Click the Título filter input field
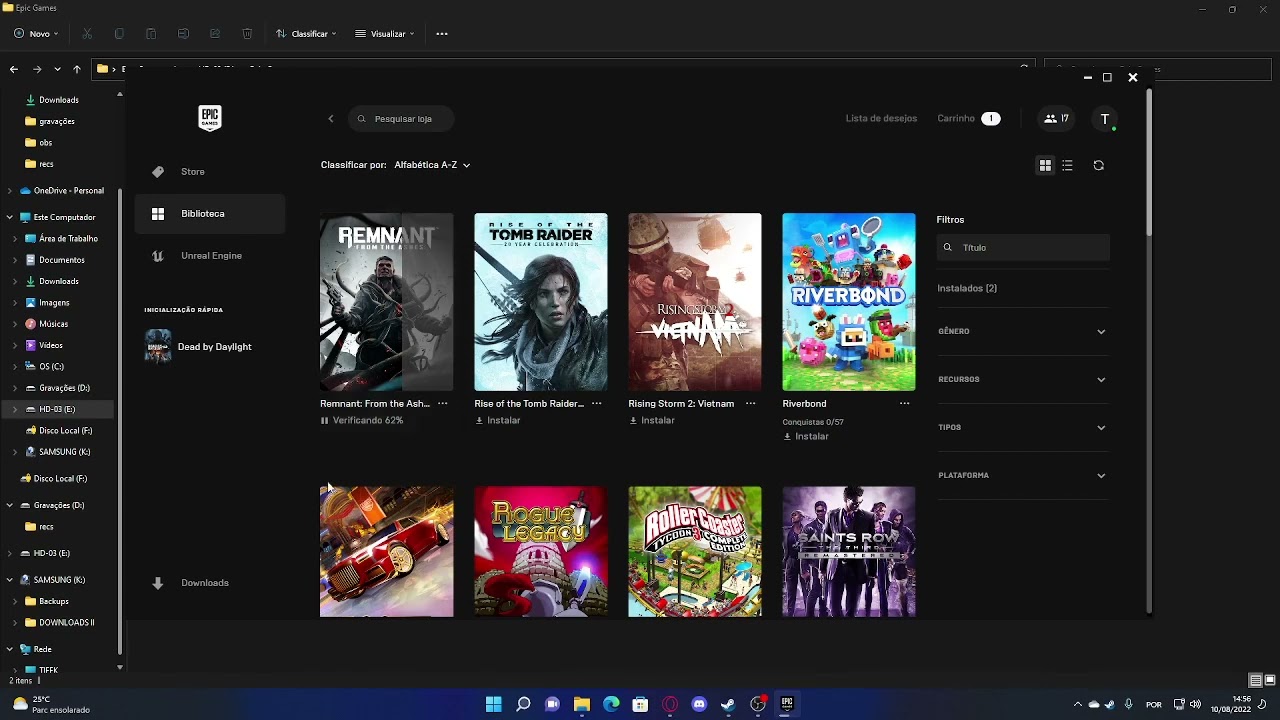 1023,248
